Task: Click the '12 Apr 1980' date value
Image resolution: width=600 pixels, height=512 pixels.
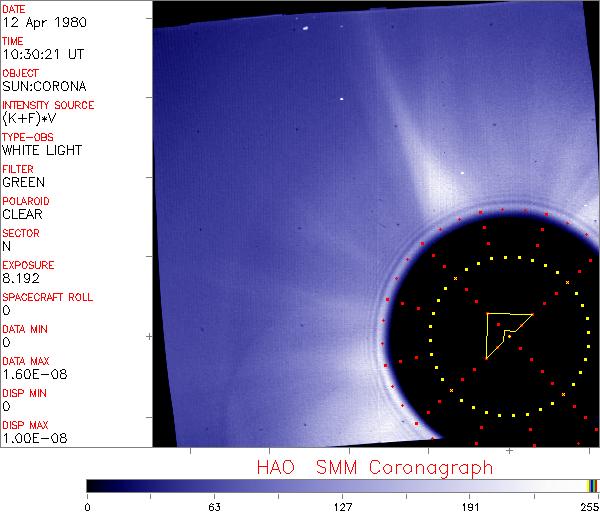Action: point(32,22)
